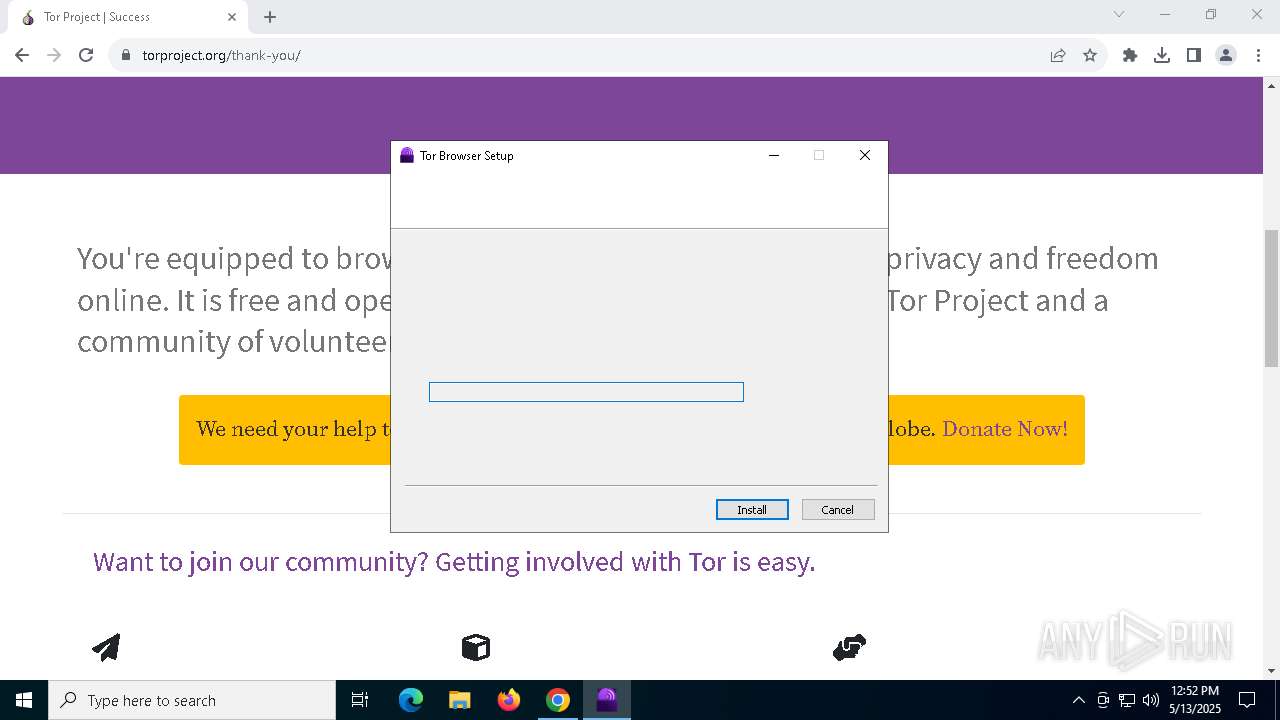This screenshot has width=1280, height=720.
Task: Open the notification center icon
Action: (x=1247, y=700)
